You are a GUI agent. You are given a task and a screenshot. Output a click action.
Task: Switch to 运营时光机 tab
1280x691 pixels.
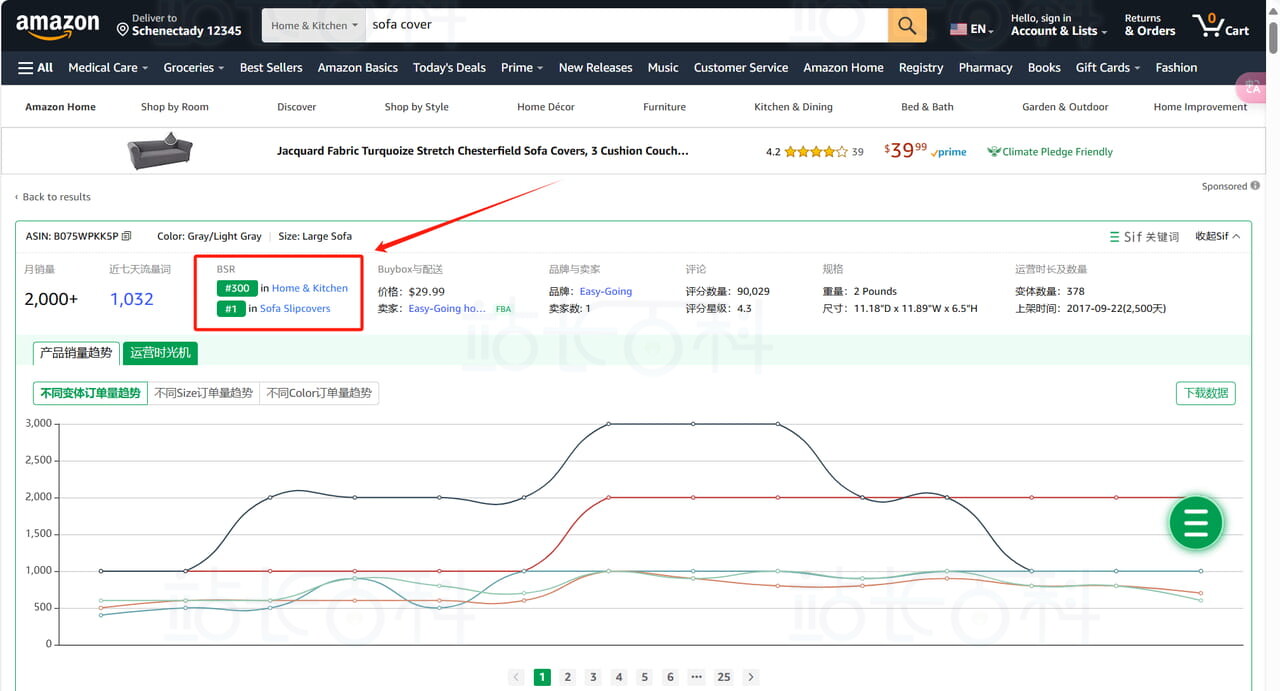(x=160, y=353)
